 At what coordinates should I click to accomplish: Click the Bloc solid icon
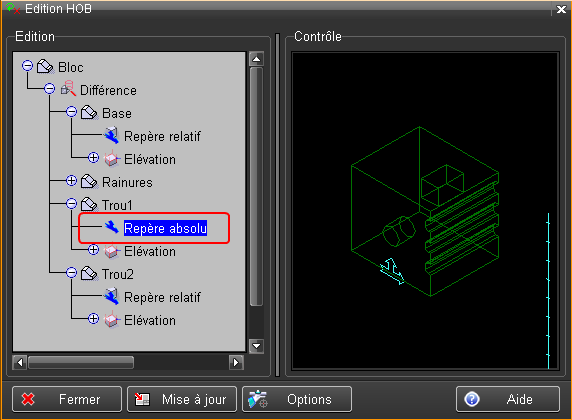tap(45, 67)
